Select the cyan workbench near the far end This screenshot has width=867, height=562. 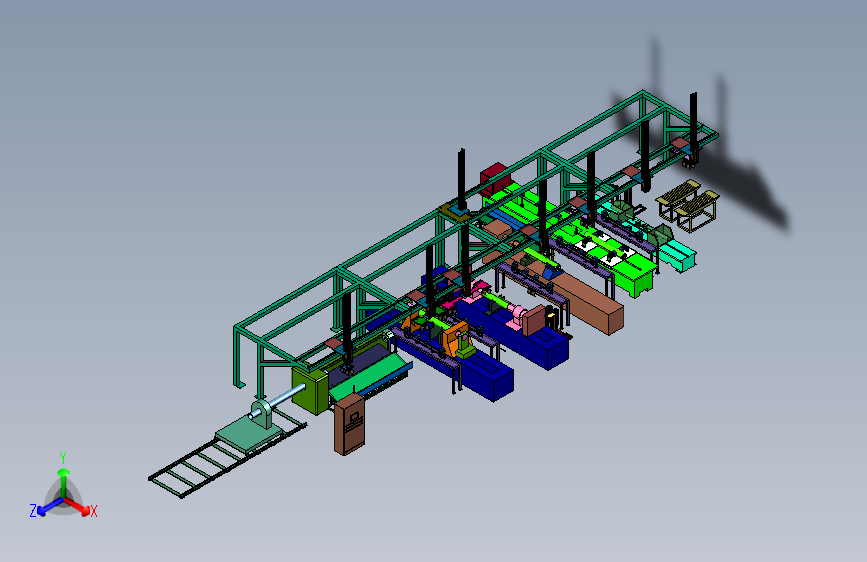pos(677,256)
